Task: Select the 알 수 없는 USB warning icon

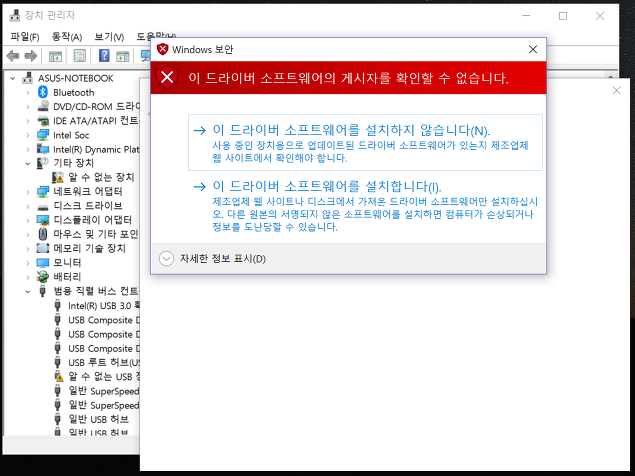Action: [59, 376]
